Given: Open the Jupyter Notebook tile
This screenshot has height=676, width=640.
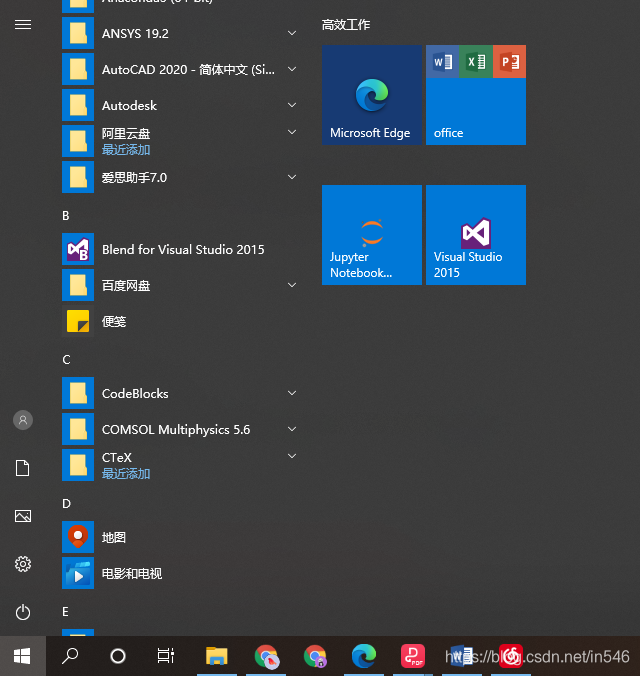Looking at the screenshot, I should [372, 235].
